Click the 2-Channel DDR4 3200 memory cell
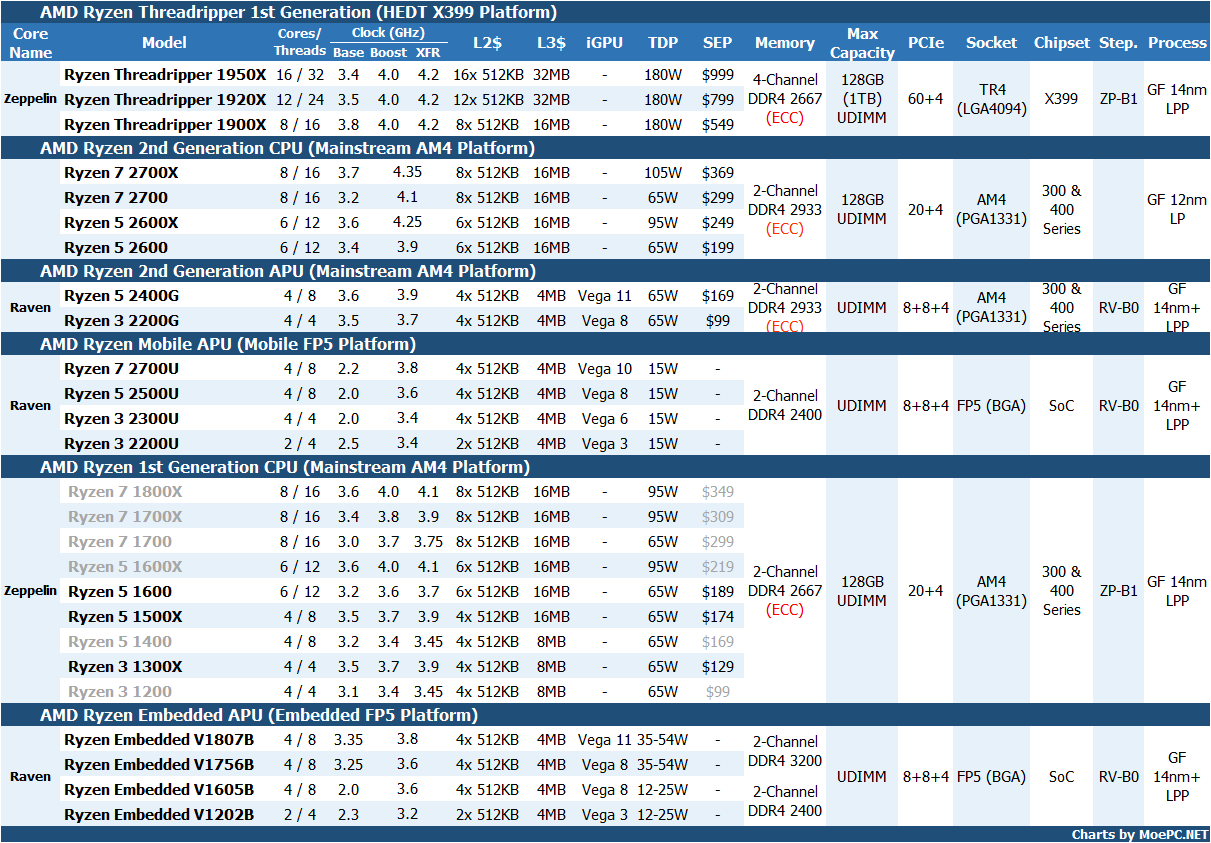This screenshot has width=1211, height=843. tap(786, 752)
